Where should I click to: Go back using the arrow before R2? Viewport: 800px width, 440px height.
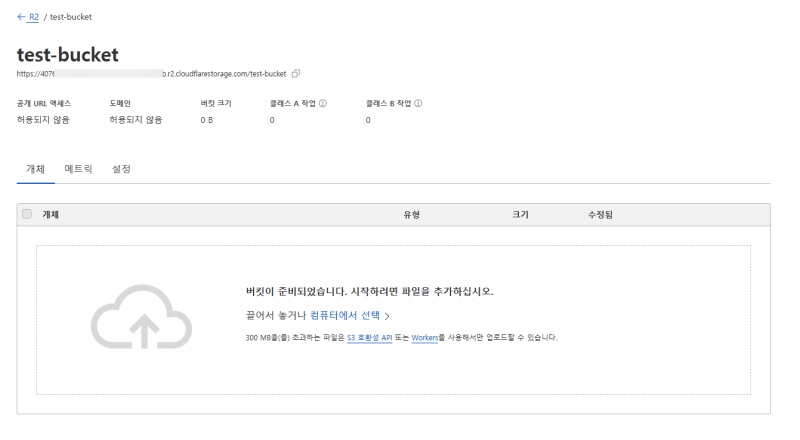click(x=21, y=17)
